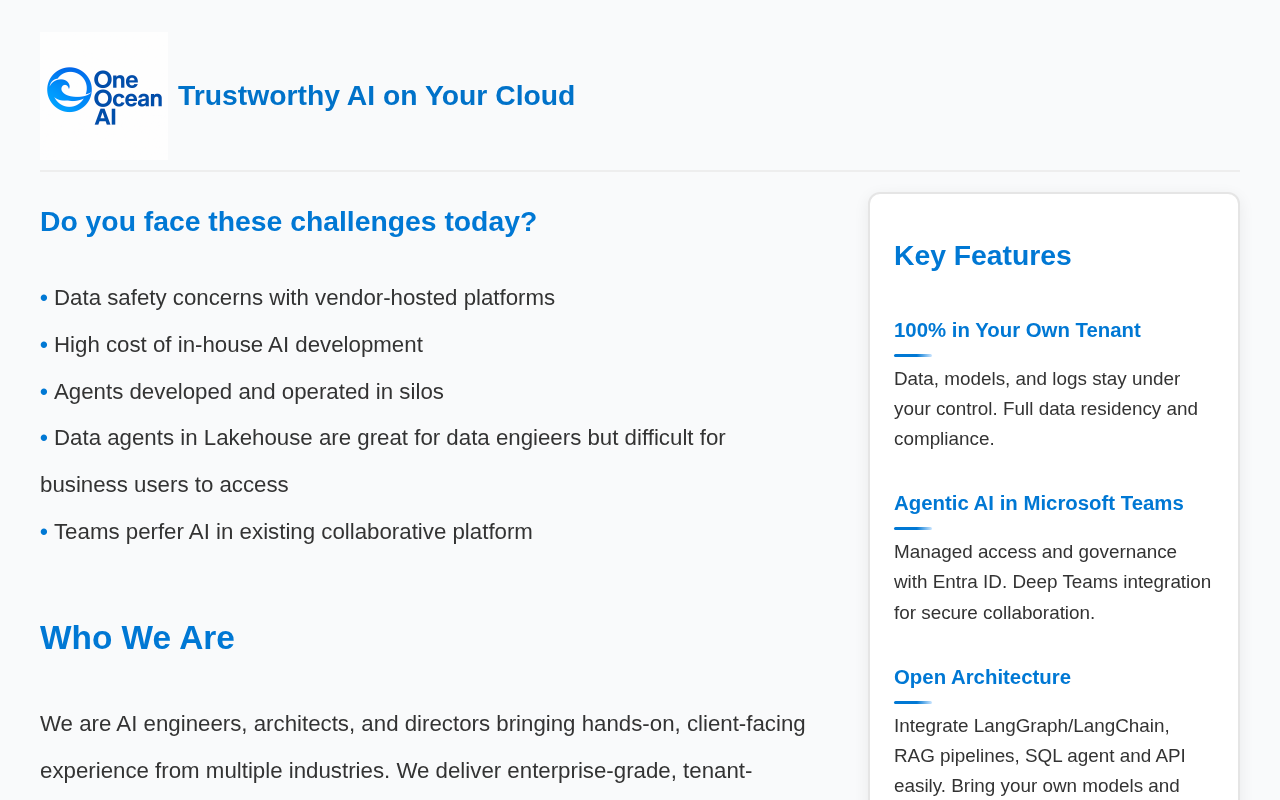Click the Who We Are heading
The height and width of the screenshot is (800, 1280).
pyautogui.click(x=137, y=638)
